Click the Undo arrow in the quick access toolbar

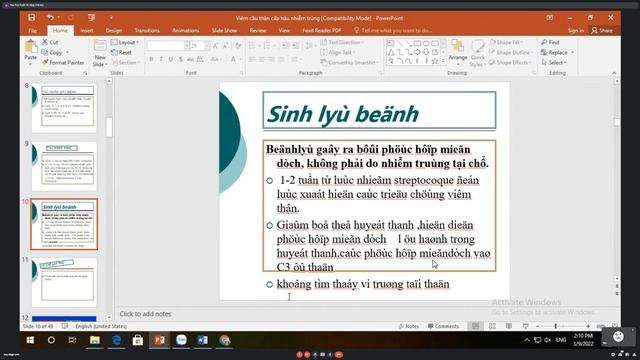[x=50, y=18]
